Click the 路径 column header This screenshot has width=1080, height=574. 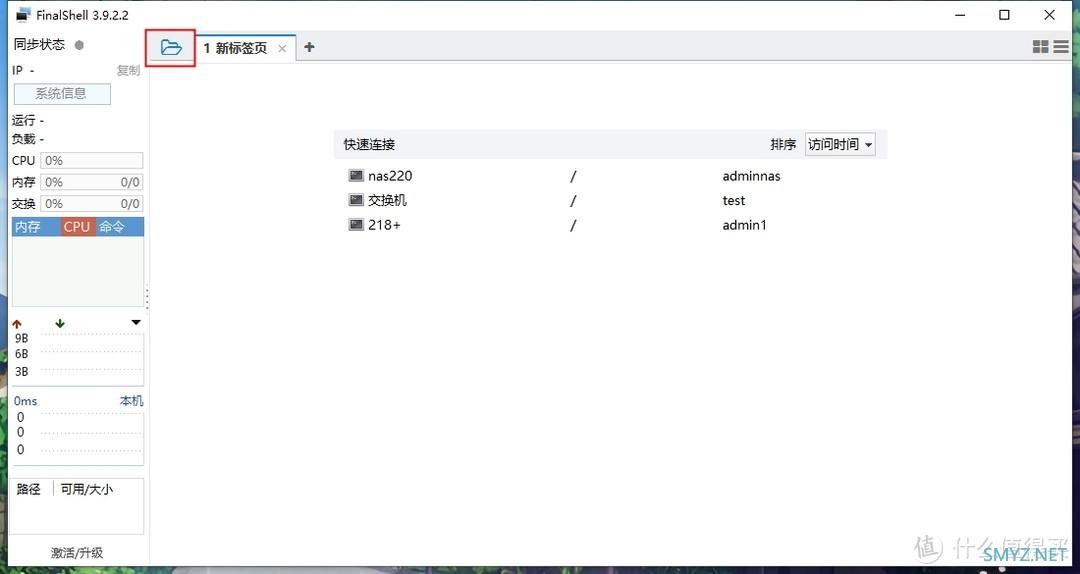tap(28, 489)
